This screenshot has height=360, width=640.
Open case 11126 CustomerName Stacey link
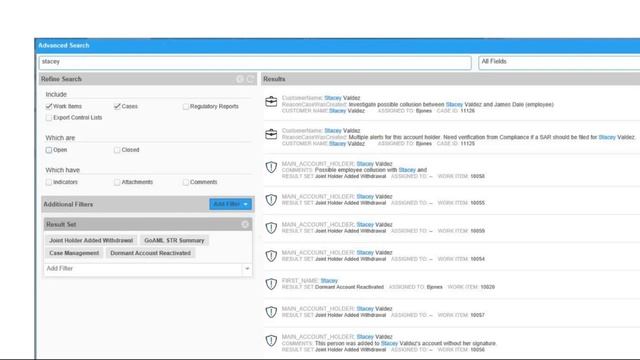click(x=333, y=98)
